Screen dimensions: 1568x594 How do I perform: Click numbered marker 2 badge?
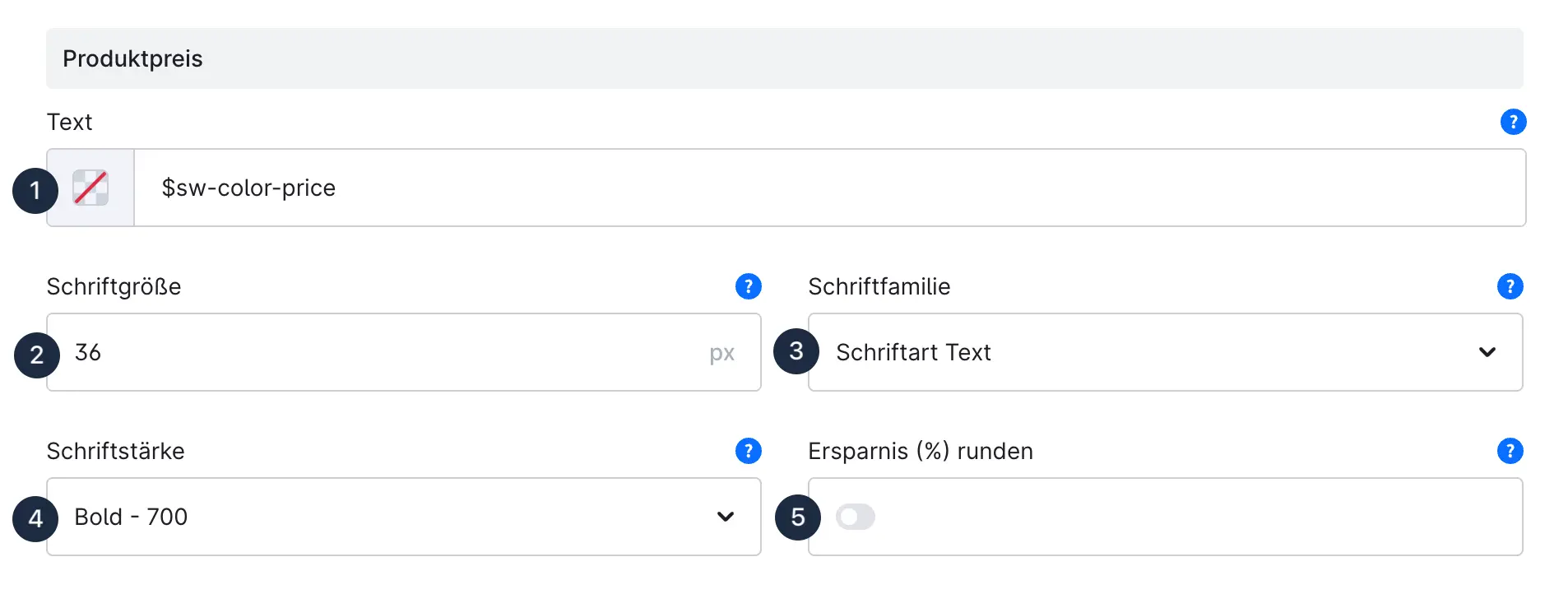pyautogui.click(x=37, y=355)
